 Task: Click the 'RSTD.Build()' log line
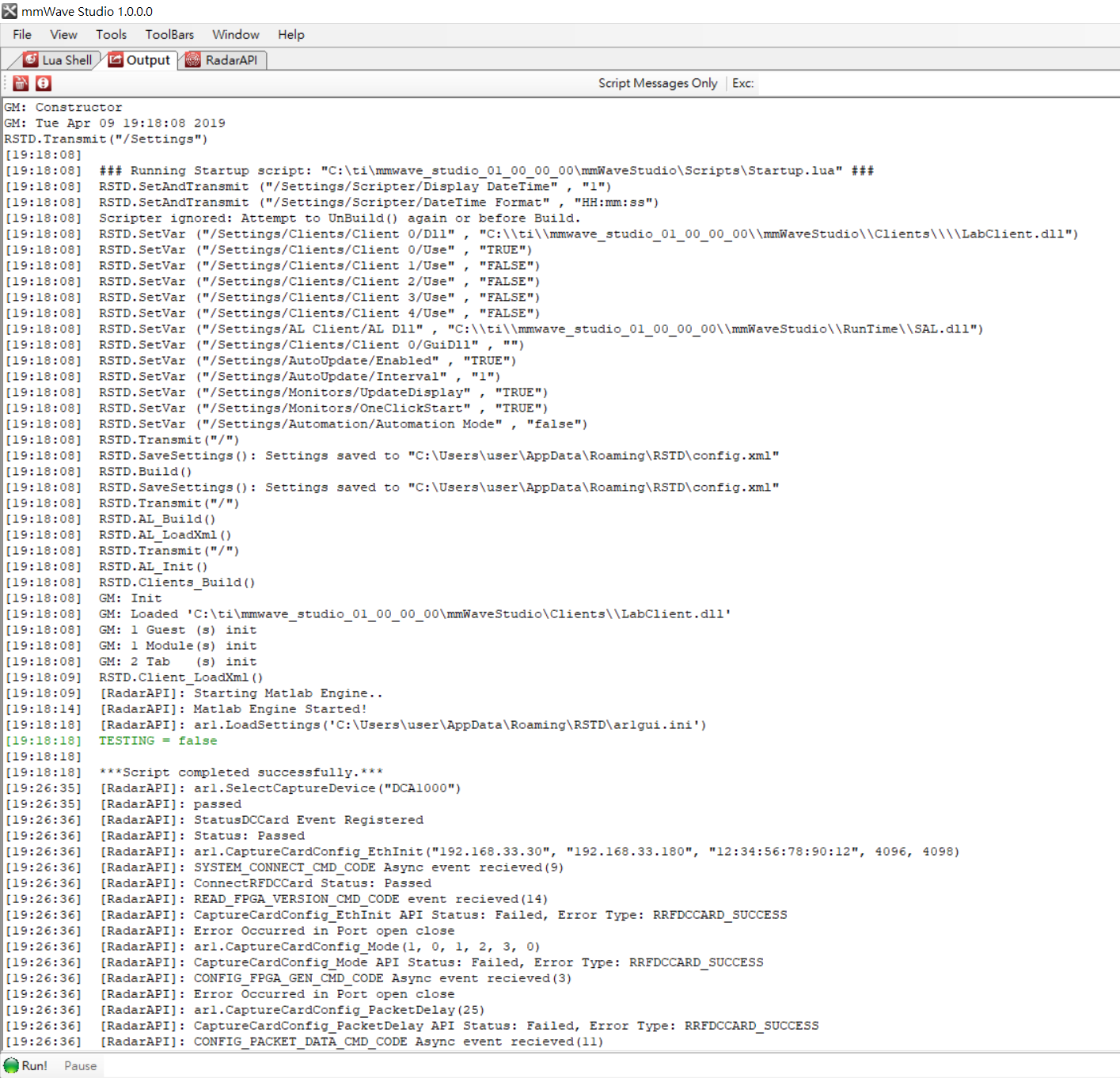click(x=99, y=471)
